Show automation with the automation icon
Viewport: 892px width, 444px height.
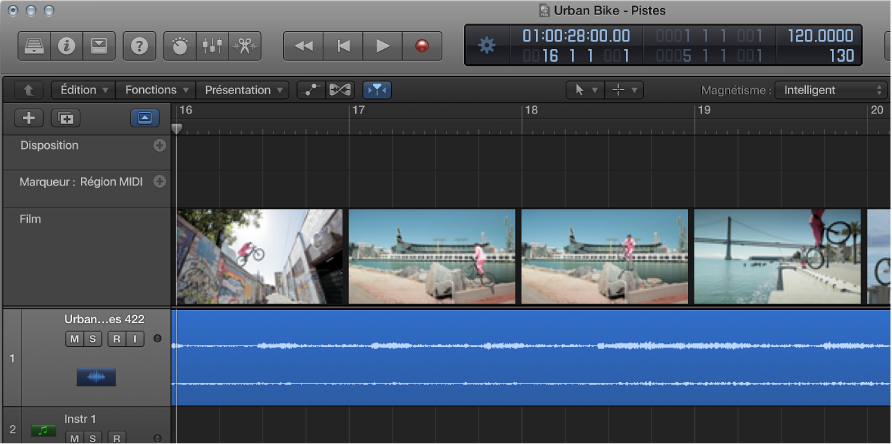pyautogui.click(x=311, y=90)
